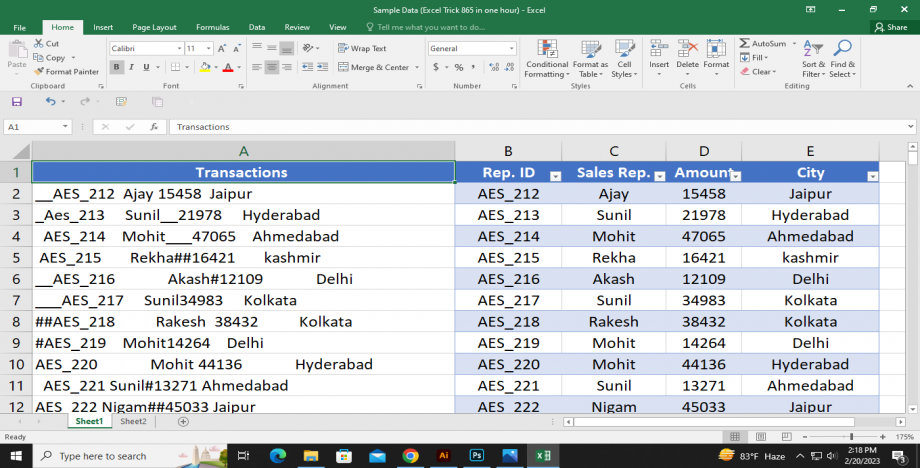Click the Save icon in quick access toolbar
The width and height of the screenshot is (920, 468).
[17, 102]
